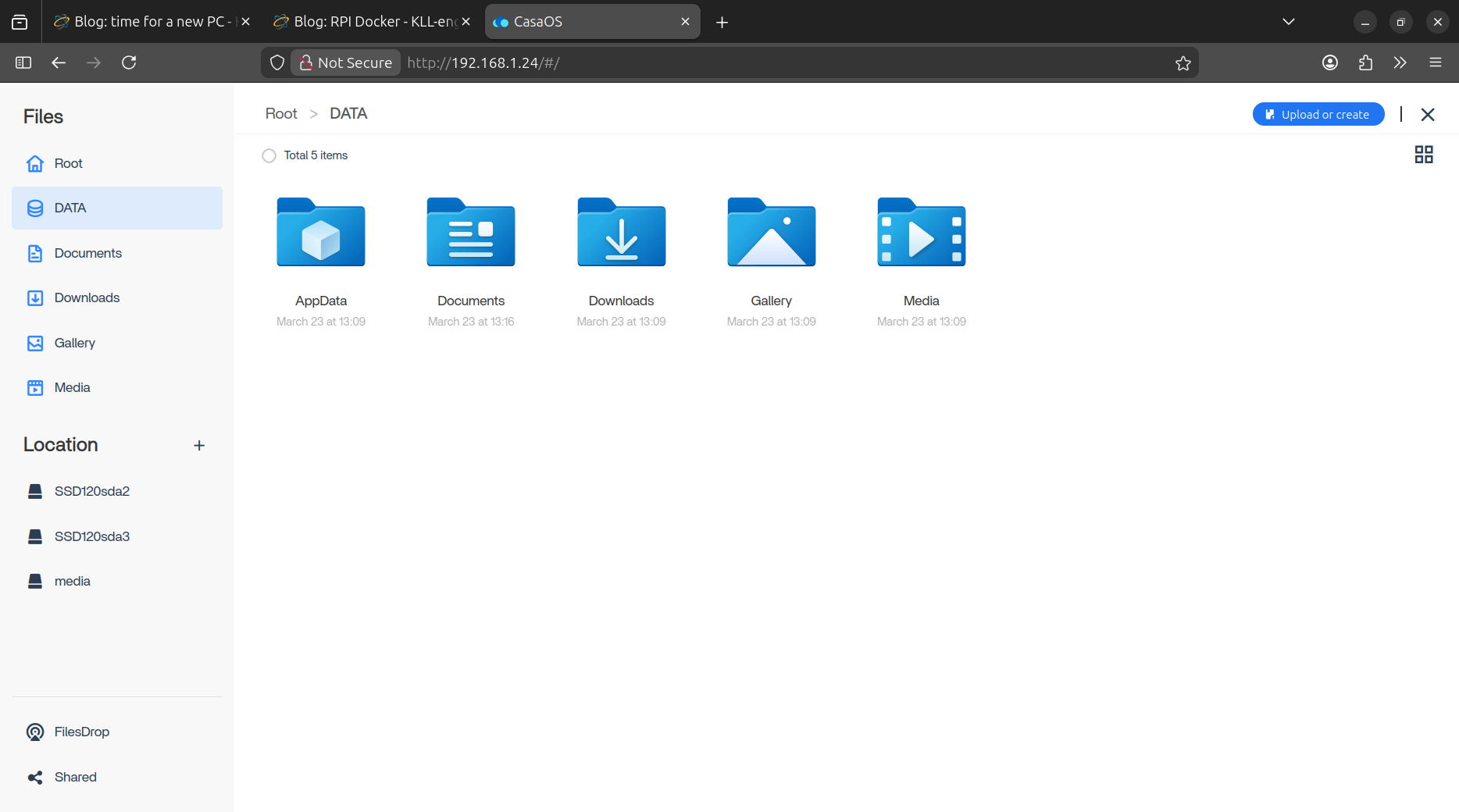The height and width of the screenshot is (812, 1459).
Task: Switch to grid/list view icon
Action: pyautogui.click(x=1423, y=155)
